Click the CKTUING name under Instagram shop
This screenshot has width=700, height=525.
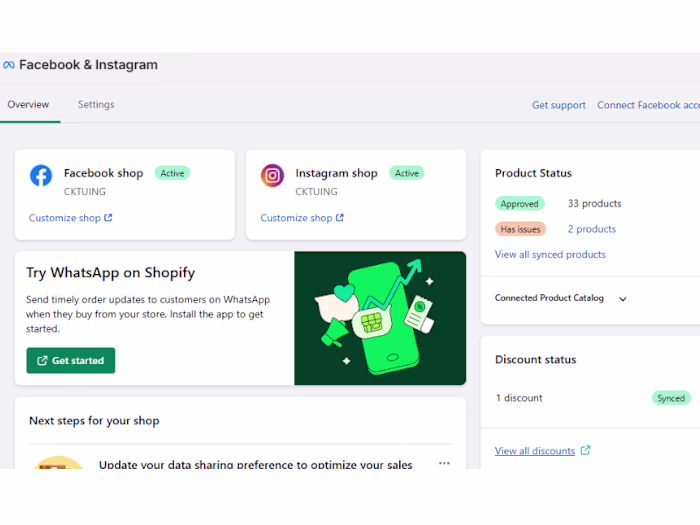point(317,192)
